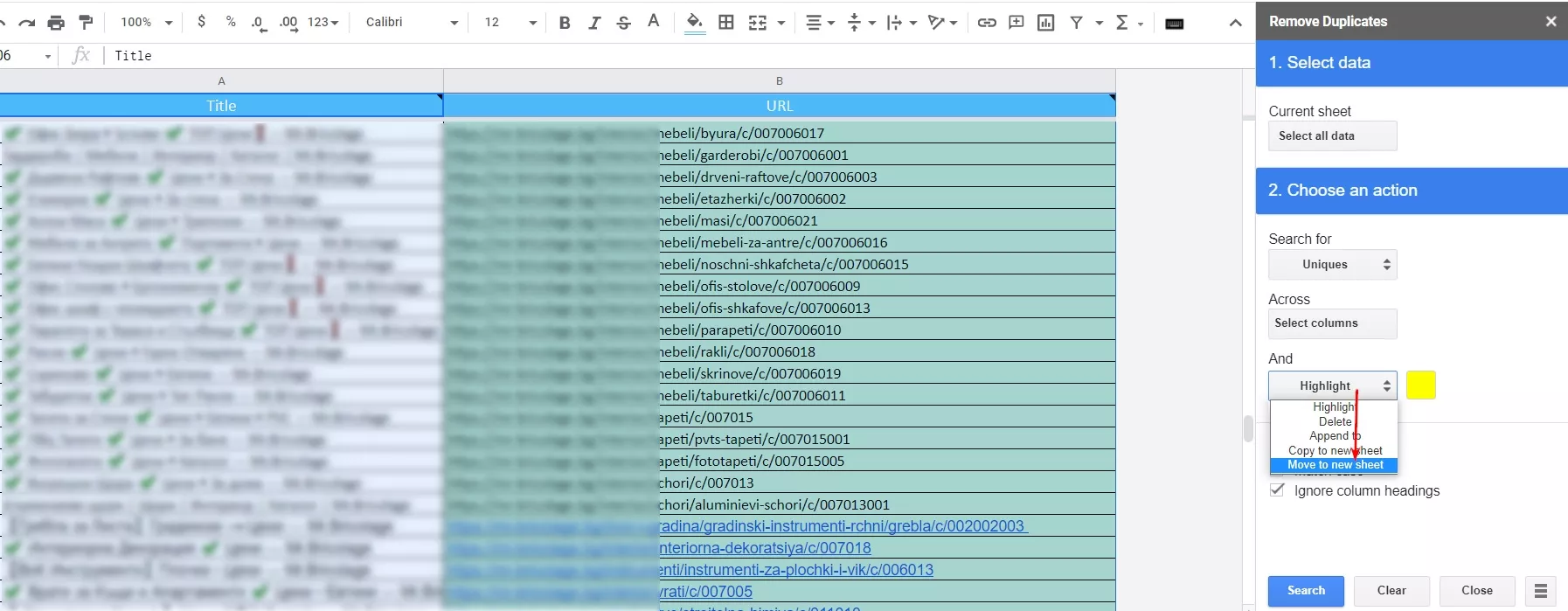The height and width of the screenshot is (611, 1568).
Task: Select the cell ending byura/c/007006017
Action: (780, 133)
